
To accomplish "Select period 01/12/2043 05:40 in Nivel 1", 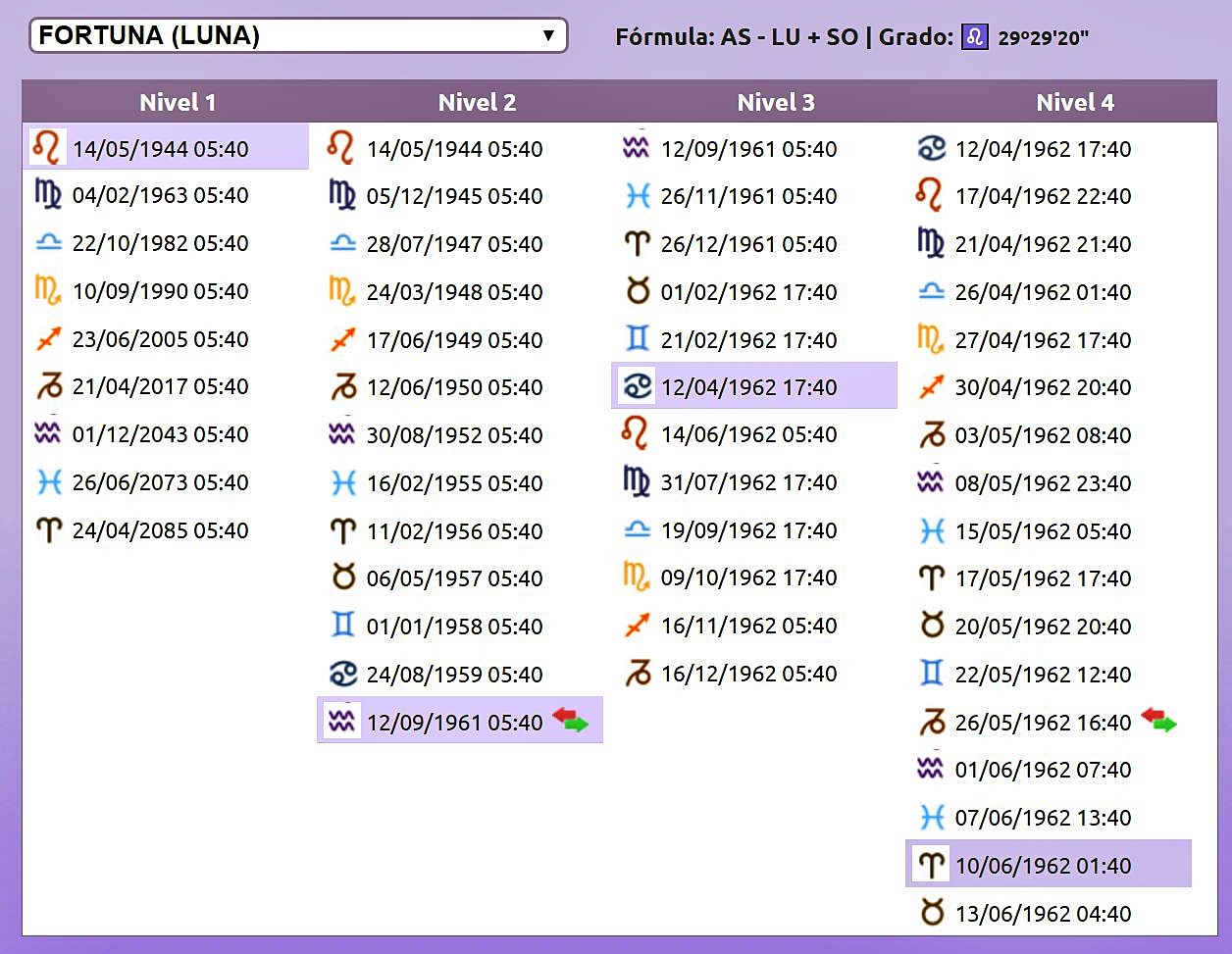I will [x=160, y=434].
